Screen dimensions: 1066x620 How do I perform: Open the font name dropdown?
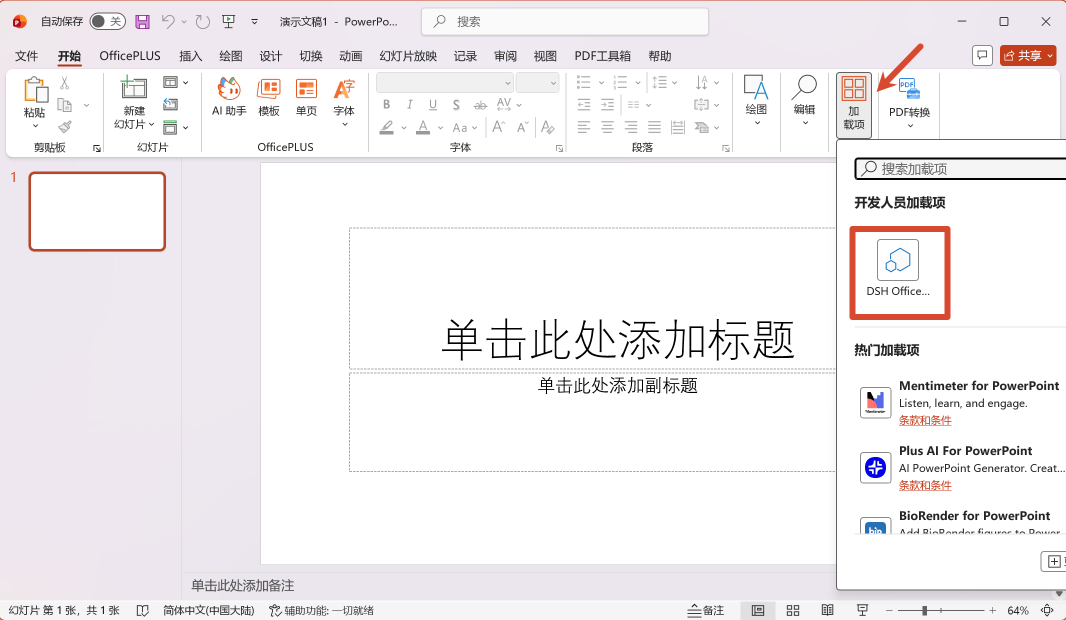(508, 83)
